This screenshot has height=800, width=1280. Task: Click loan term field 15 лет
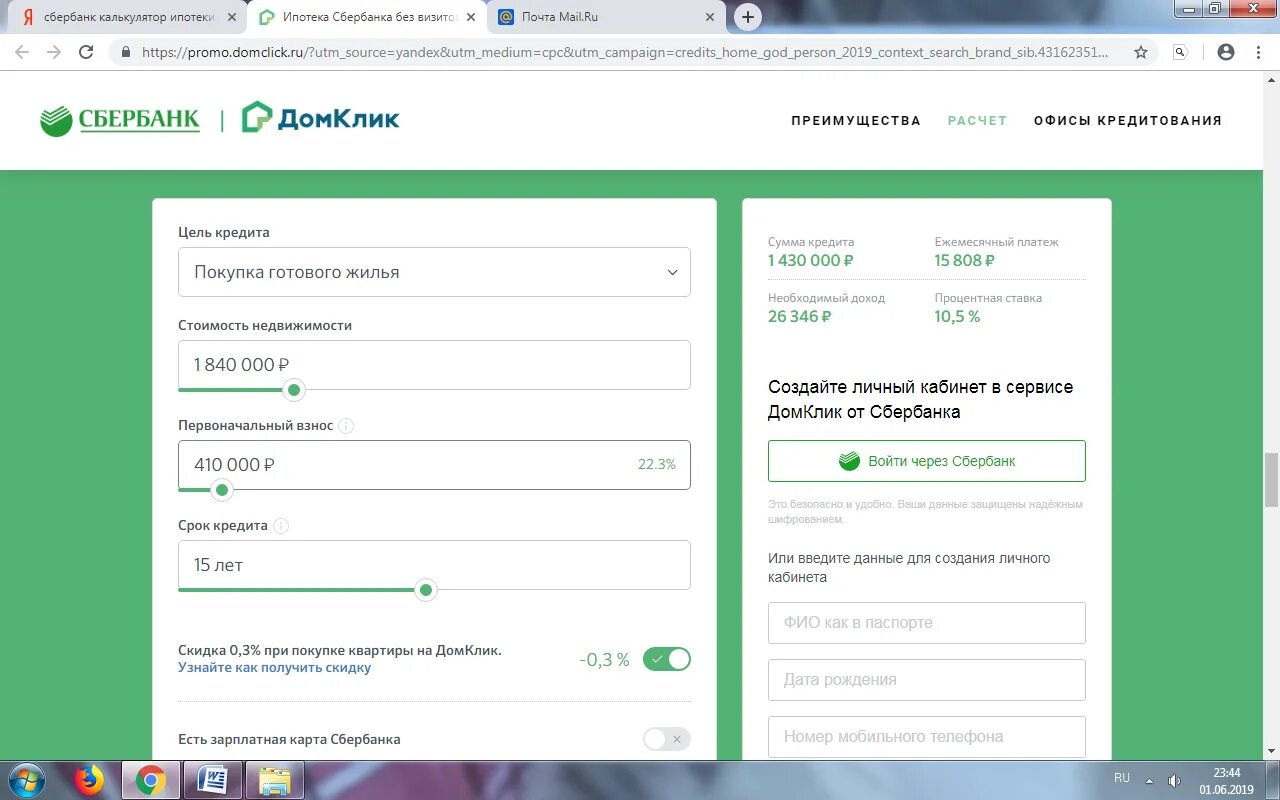[x=434, y=565]
